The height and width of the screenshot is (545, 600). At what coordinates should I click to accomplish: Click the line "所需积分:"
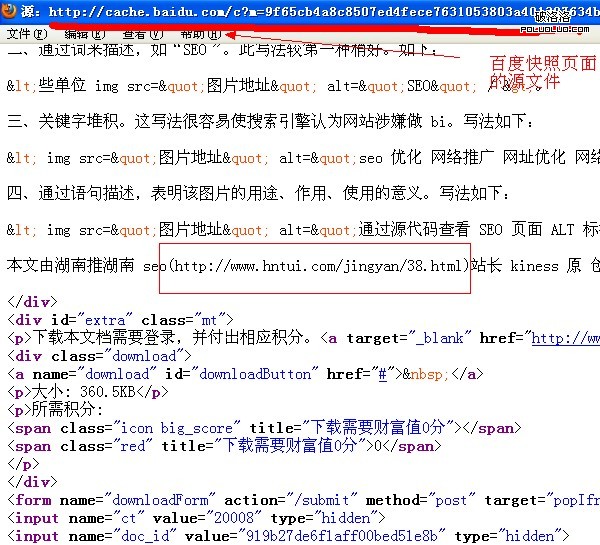point(55,410)
